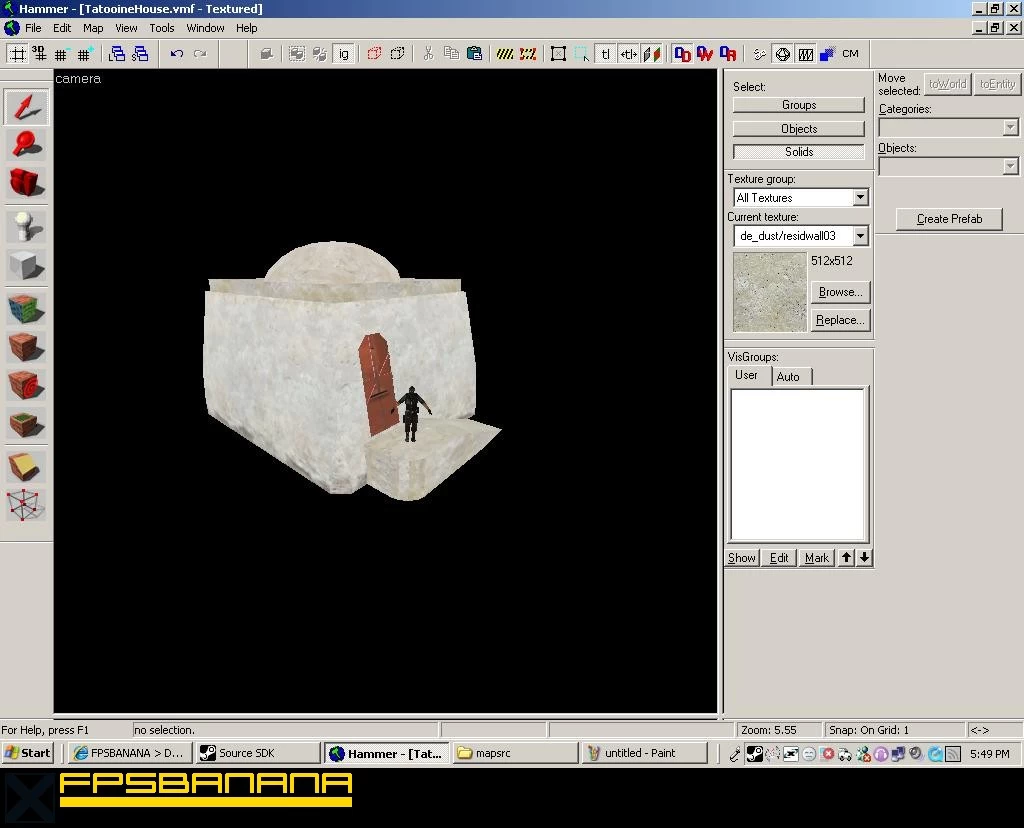Viewport: 1024px width, 828px height.
Task: Select the Clipping tool
Action: (26, 467)
